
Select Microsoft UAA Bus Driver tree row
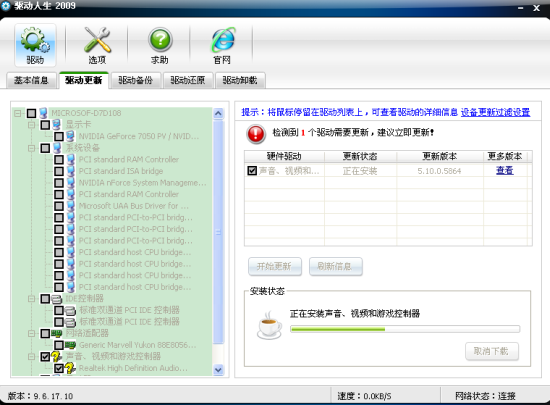click(x=134, y=205)
